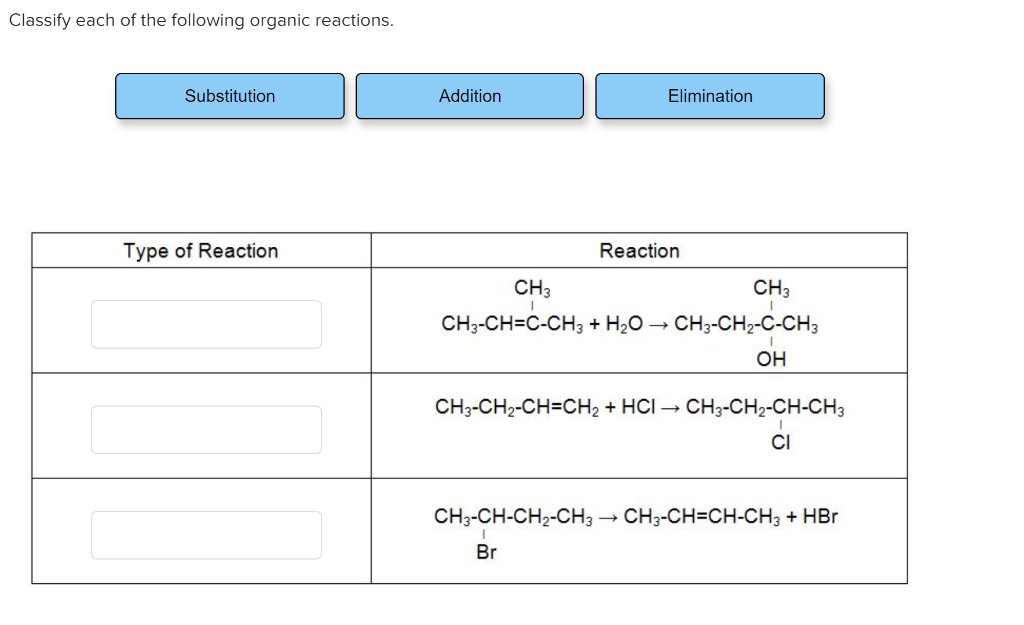The height and width of the screenshot is (625, 1024).
Task: Click the second empty answer box
Action: pos(206,429)
